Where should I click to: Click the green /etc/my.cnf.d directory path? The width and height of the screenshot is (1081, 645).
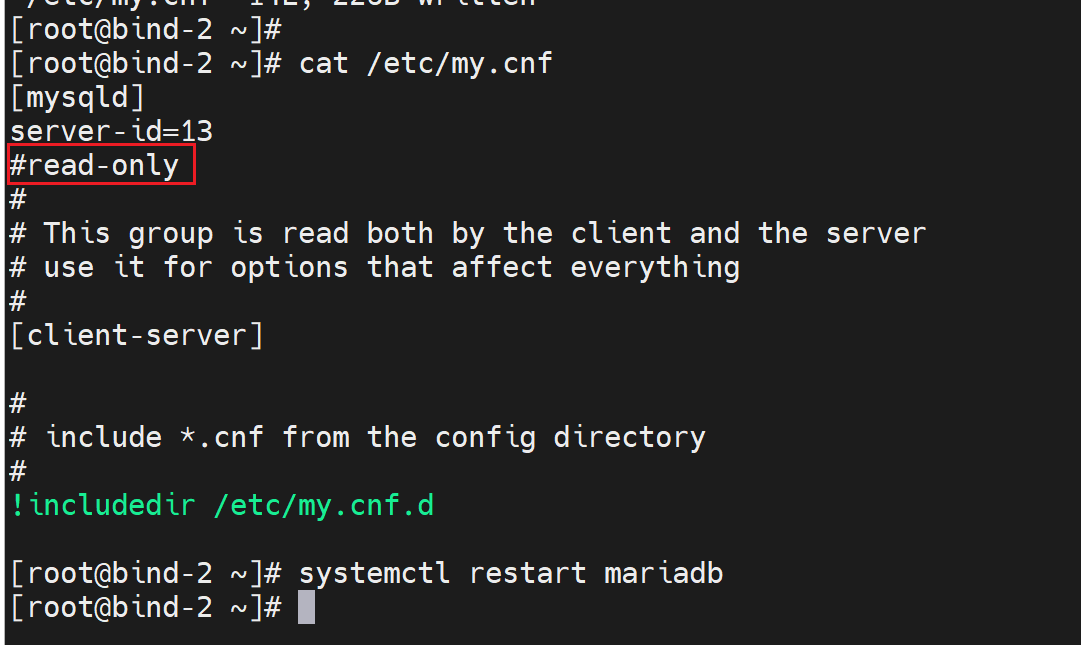point(324,506)
